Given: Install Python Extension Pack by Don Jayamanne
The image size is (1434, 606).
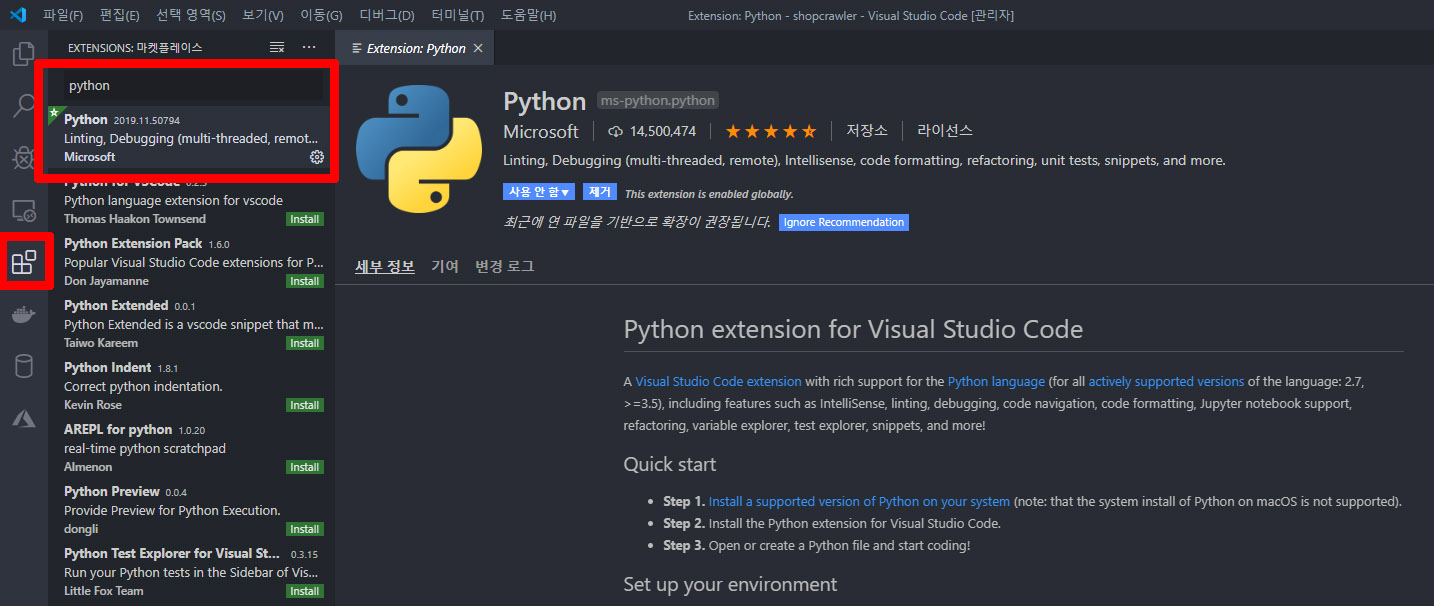Looking at the screenshot, I should [305, 281].
